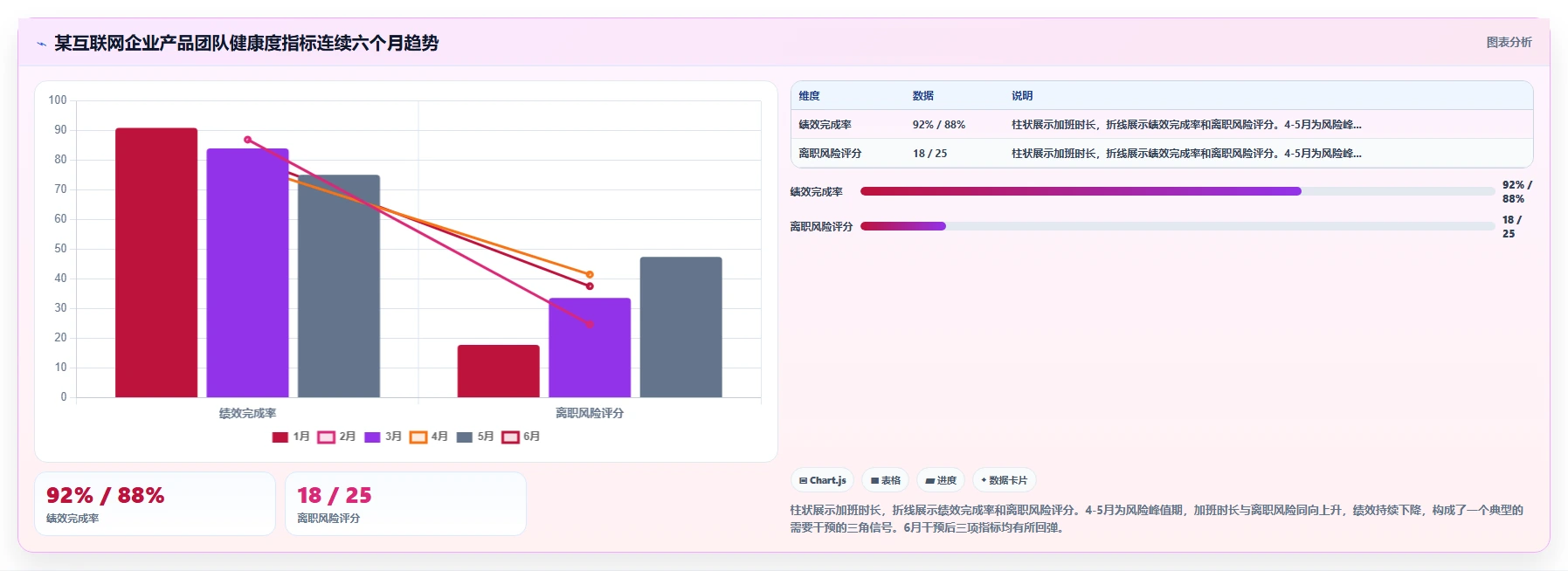This screenshot has width=1568, height=571.
Task: Click the crimson bar in 离职风险评分 group
Action: click(x=499, y=371)
